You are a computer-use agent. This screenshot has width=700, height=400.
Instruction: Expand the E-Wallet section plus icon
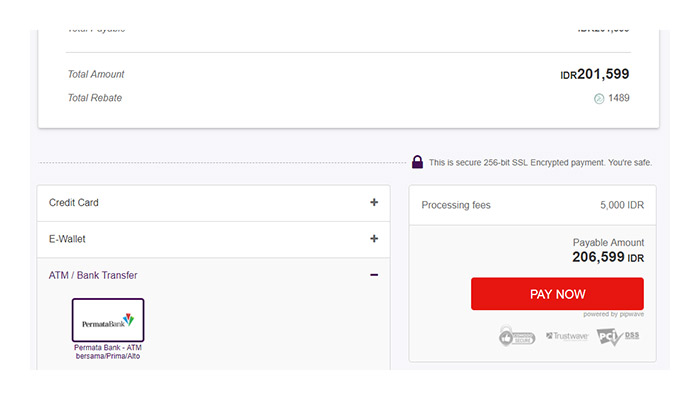pos(374,239)
